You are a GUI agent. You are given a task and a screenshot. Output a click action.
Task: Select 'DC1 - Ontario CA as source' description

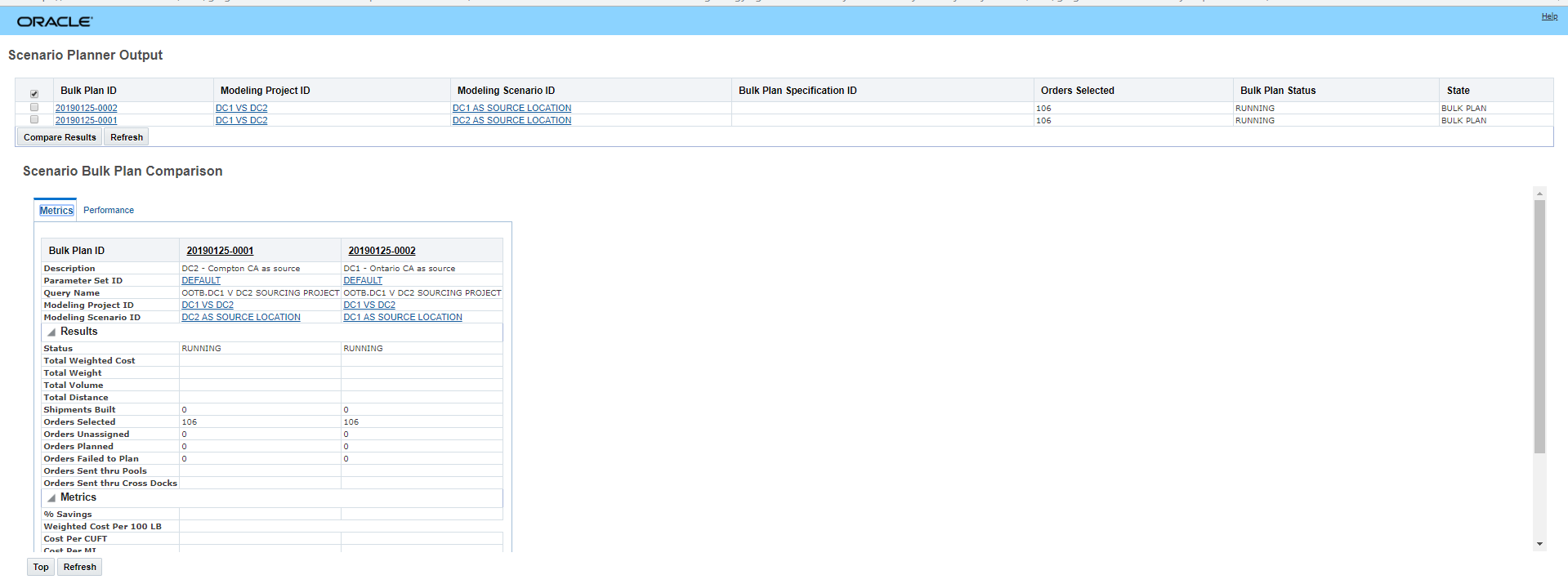[x=400, y=268]
